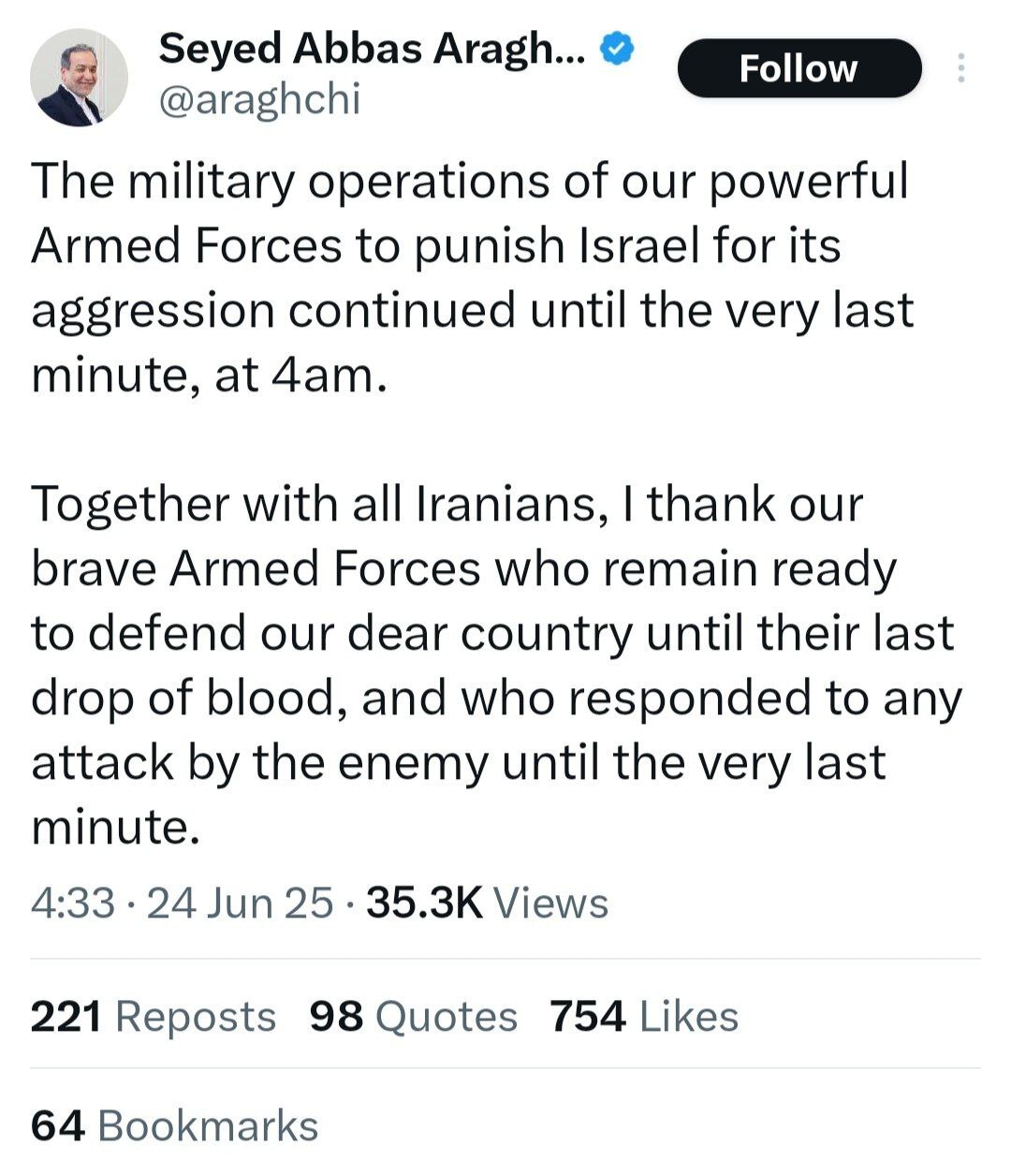Image resolution: width=1011 pixels, height=1176 pixels.
Task: Click the 64 Bookmarks count
Action: click(174, 1125)
